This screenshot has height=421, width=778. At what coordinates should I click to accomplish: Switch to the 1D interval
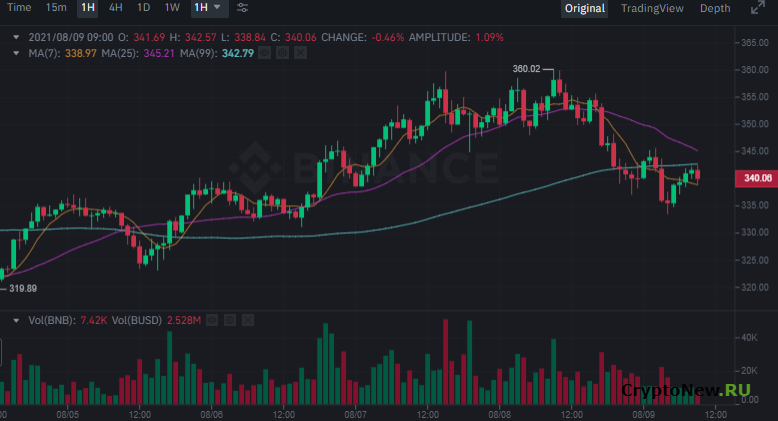(x=143, y=8)
